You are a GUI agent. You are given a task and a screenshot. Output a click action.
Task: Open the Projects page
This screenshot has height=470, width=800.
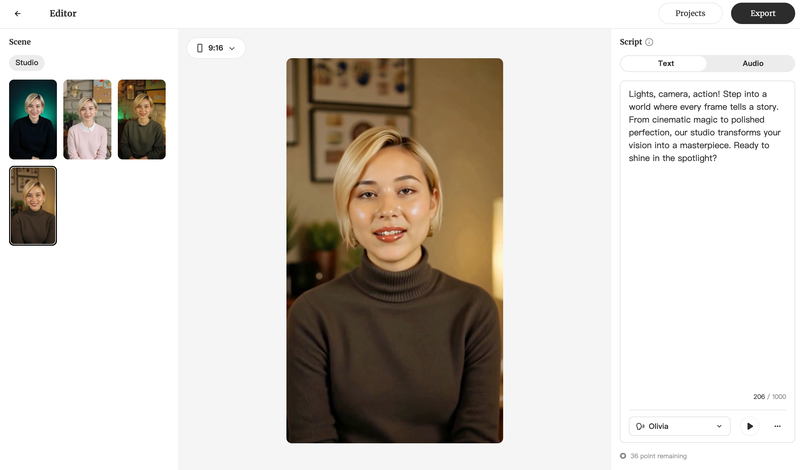(690, 13)
